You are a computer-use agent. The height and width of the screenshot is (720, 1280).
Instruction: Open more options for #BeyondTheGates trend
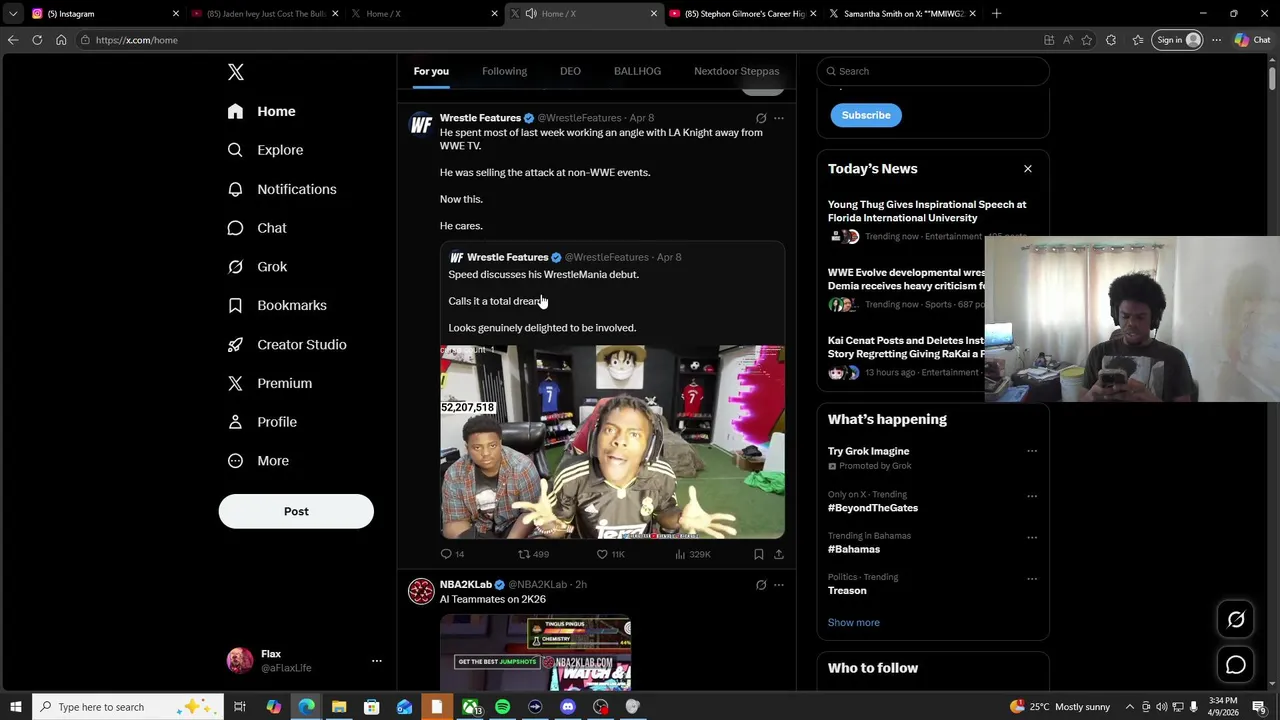tap(1032, 496)
